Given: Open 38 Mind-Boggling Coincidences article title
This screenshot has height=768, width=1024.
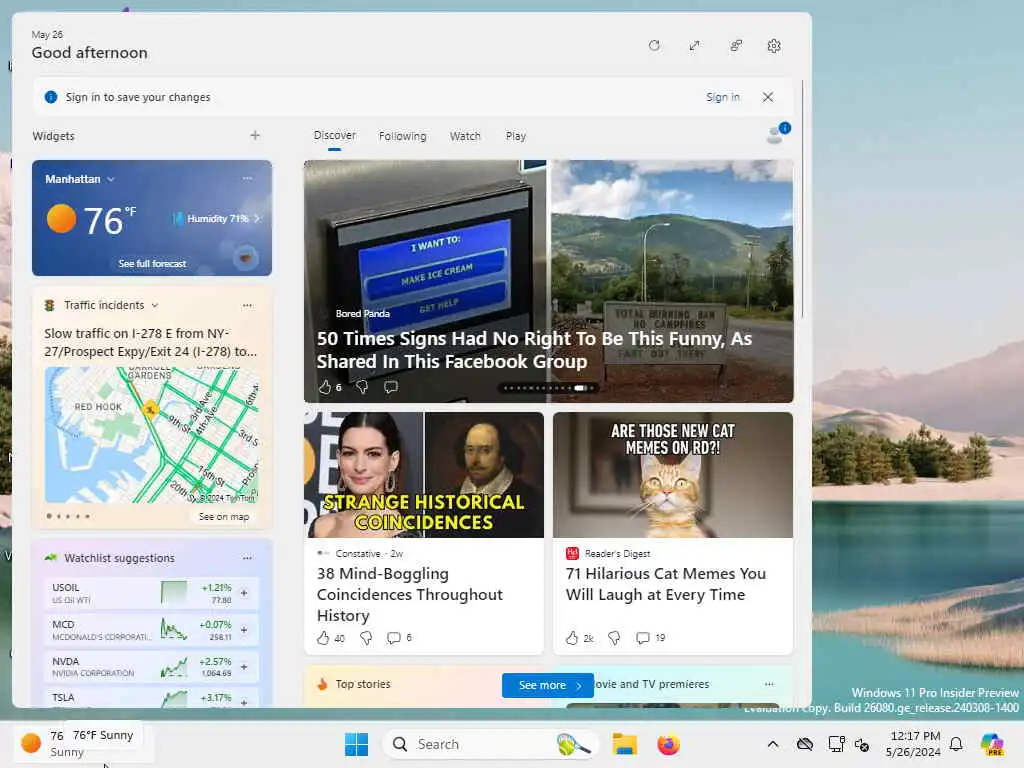Looking at the screenshot, I should 409,594.
